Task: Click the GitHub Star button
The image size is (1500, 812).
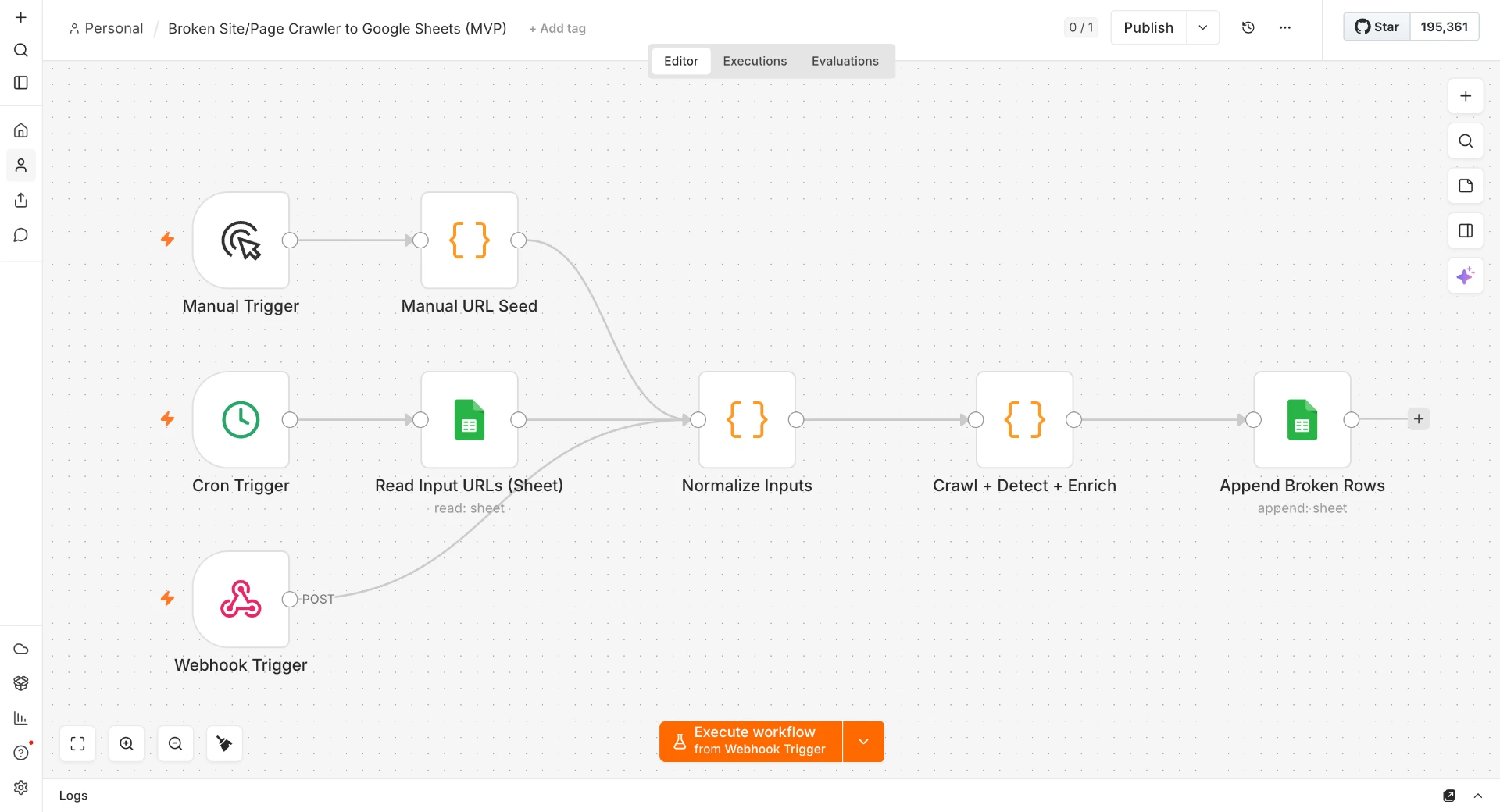Action: point(1377,27)
